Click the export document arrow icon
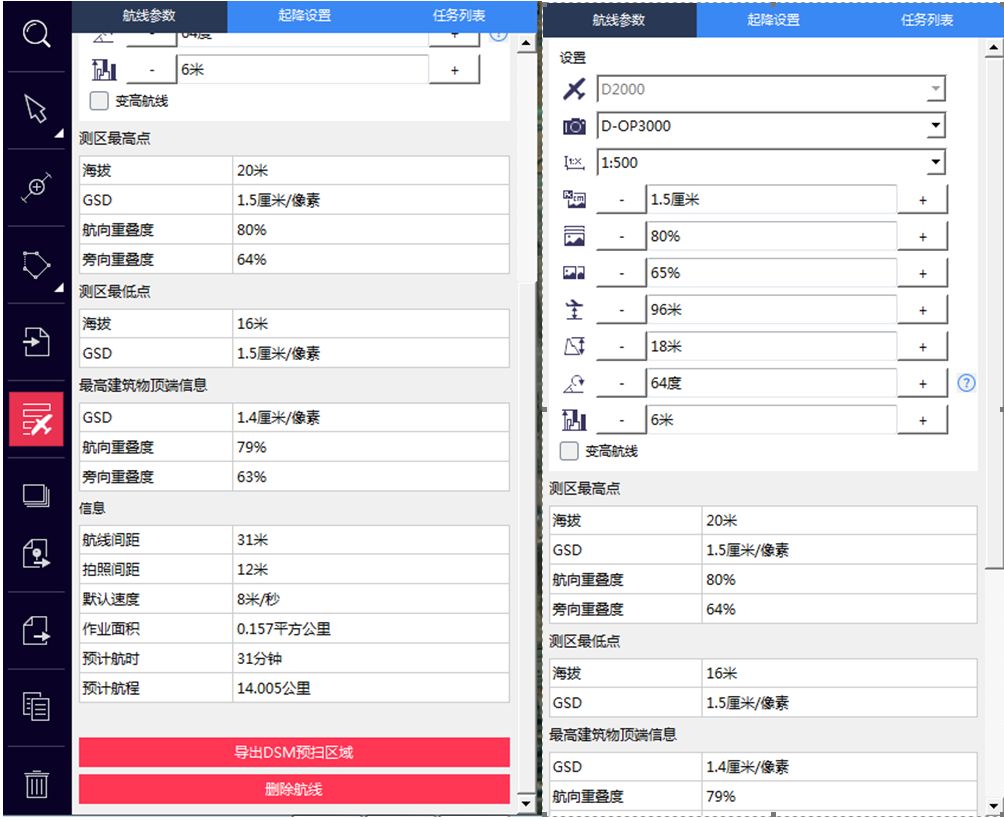Image resolution: width=1004 pixels, height=820 pixels. (36, 631)
